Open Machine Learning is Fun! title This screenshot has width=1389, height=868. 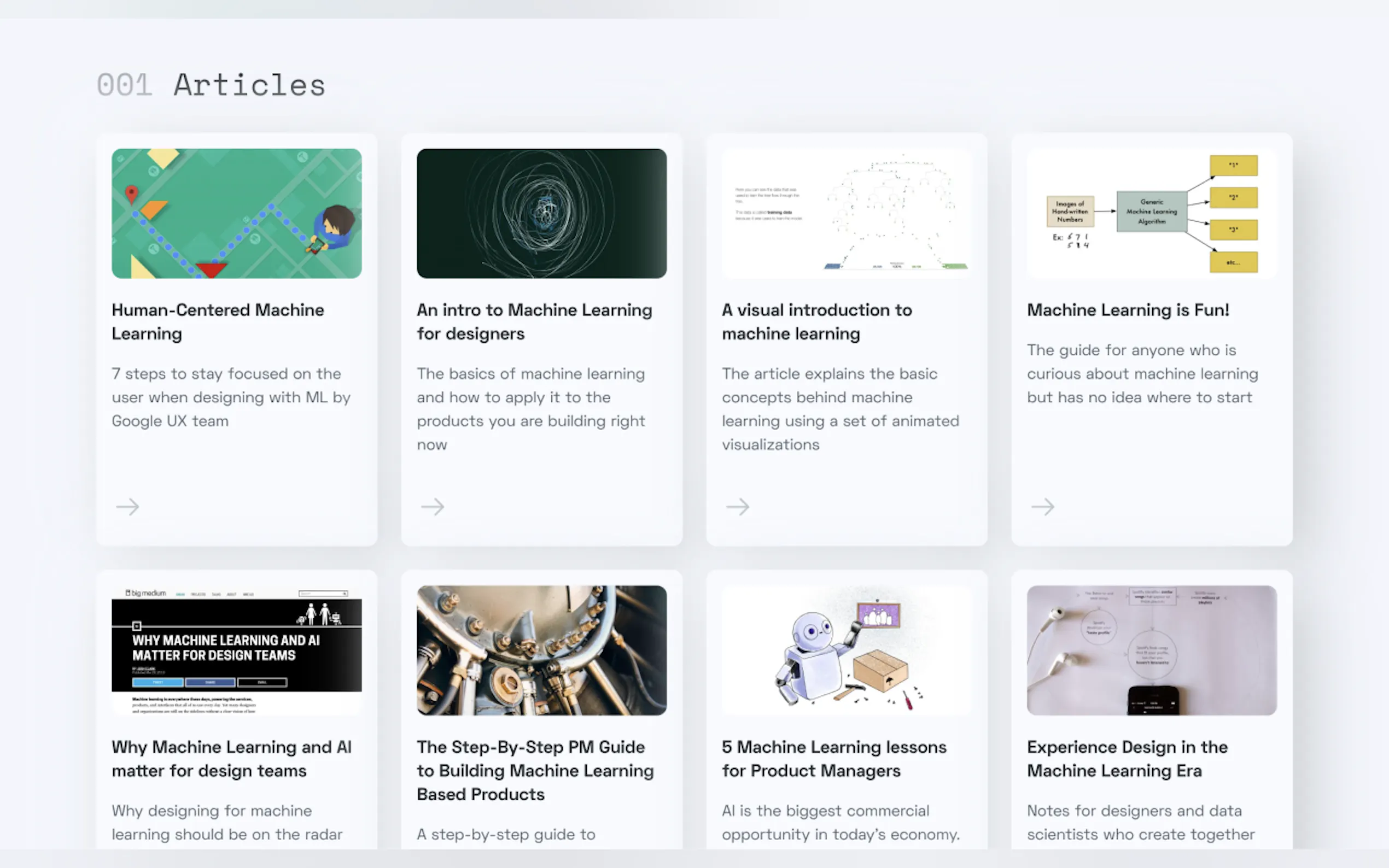(x=1128, y=310)
